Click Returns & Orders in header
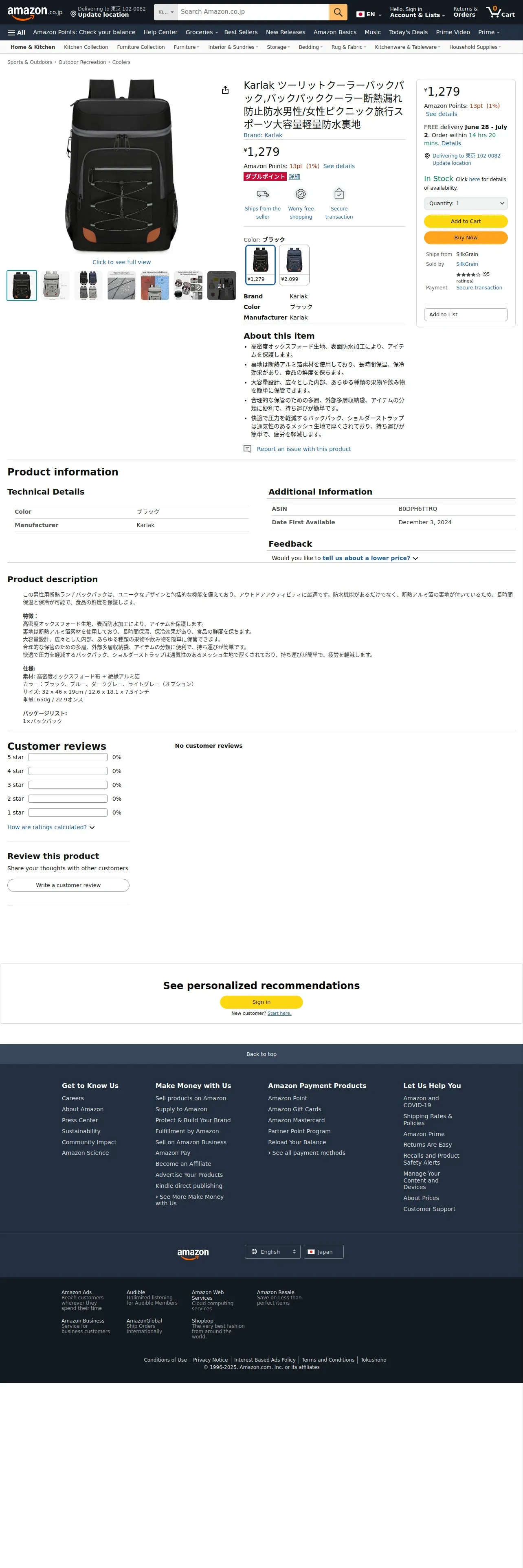 465,12
